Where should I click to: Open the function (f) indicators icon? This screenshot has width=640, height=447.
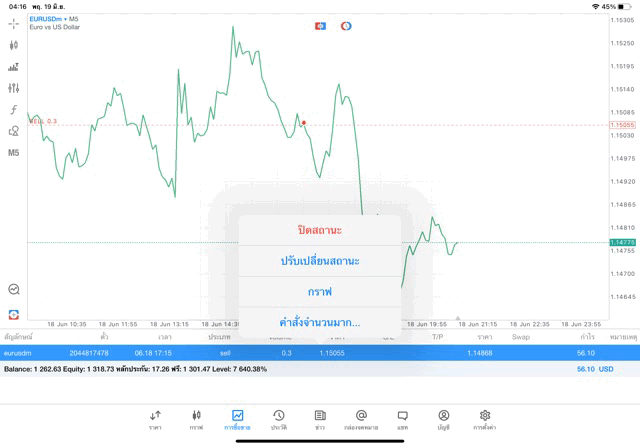[x=13, y=110]
